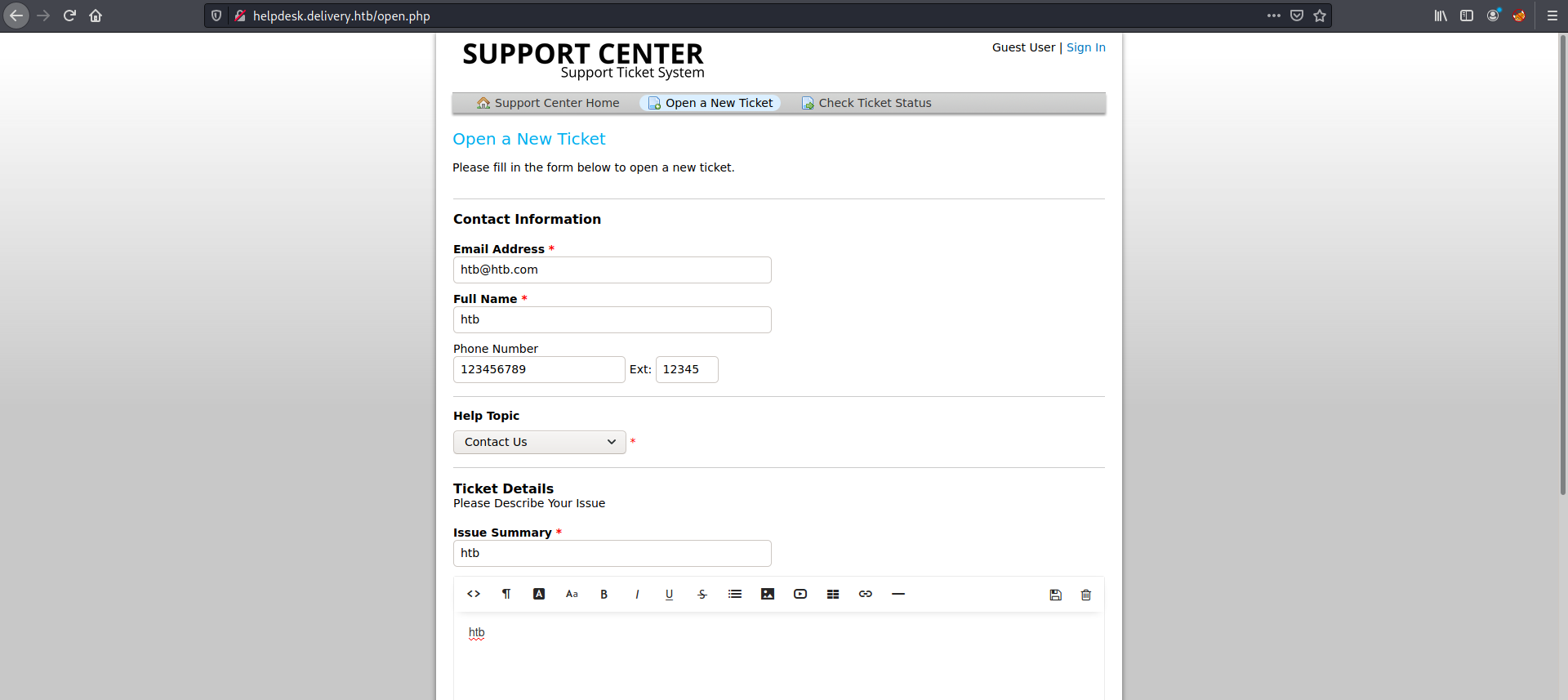This screenshot has height=700, width=1568.
Task: Bookmark this page with star icon
Action: point(1320,16)
